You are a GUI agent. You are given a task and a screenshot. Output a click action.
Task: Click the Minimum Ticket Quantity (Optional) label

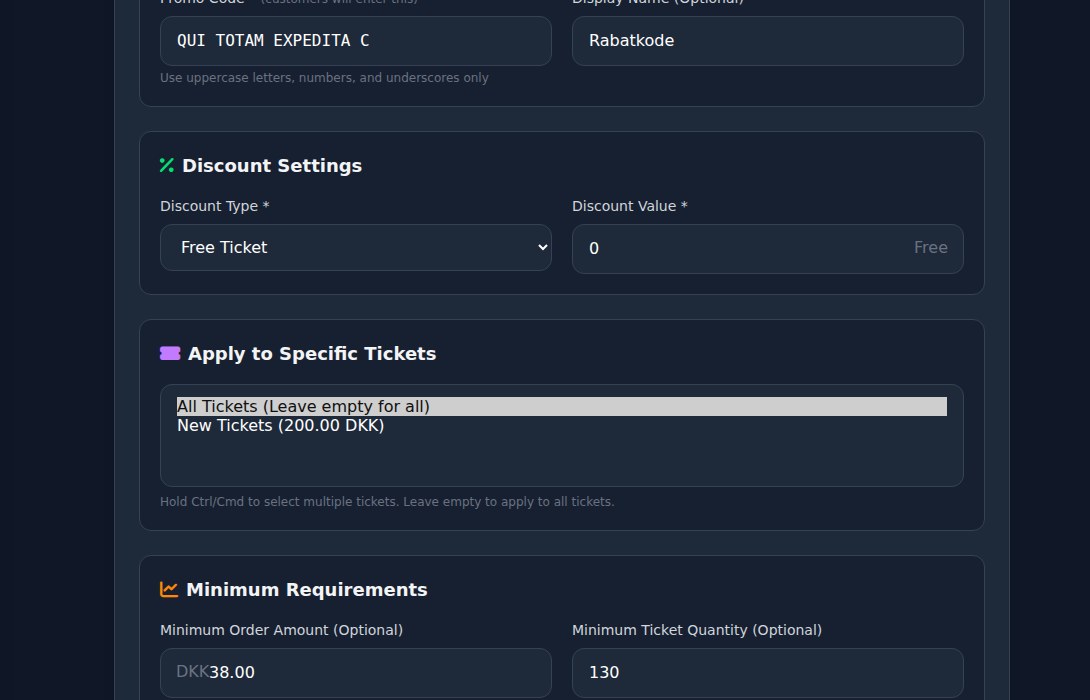(697, 630)
